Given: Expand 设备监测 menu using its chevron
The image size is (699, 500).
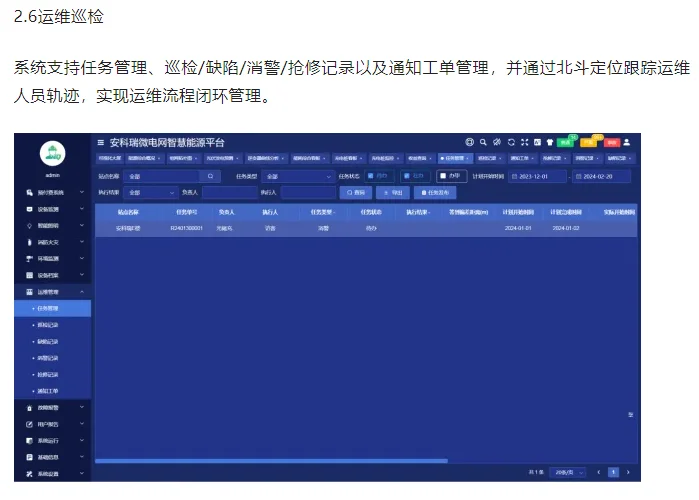Looking at the screenshot, I should tap(82, 209).
